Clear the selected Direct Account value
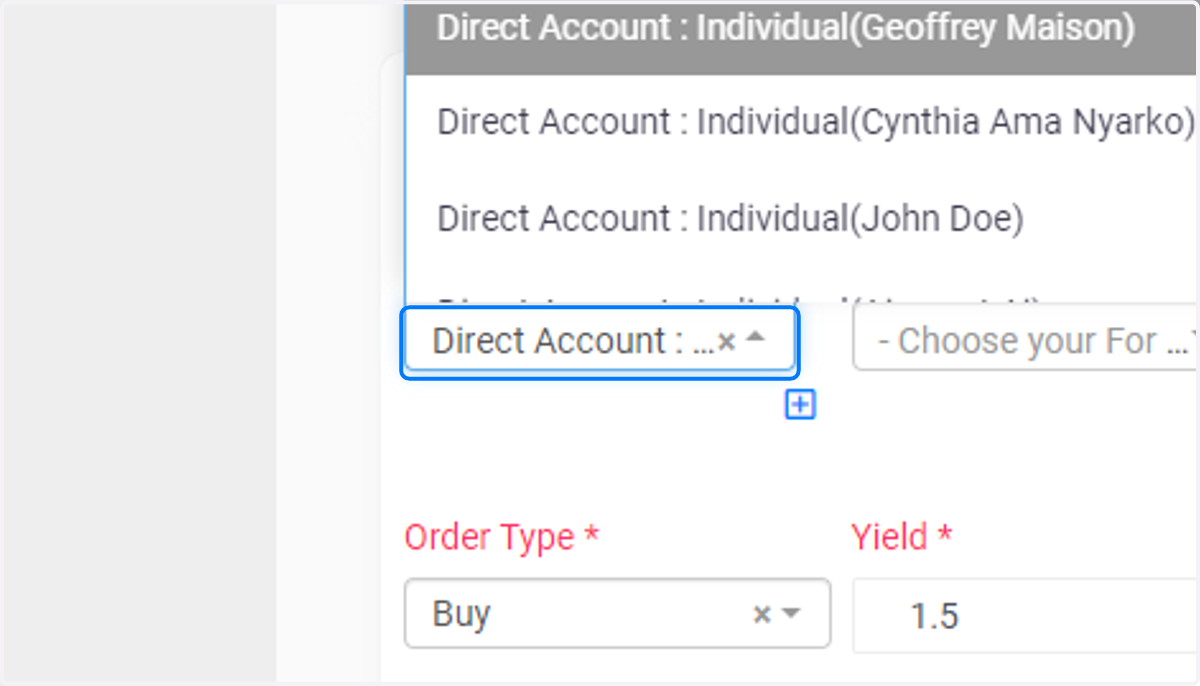Image resolution: width=1200 pixels, height=686 pixels. point(727,342)
